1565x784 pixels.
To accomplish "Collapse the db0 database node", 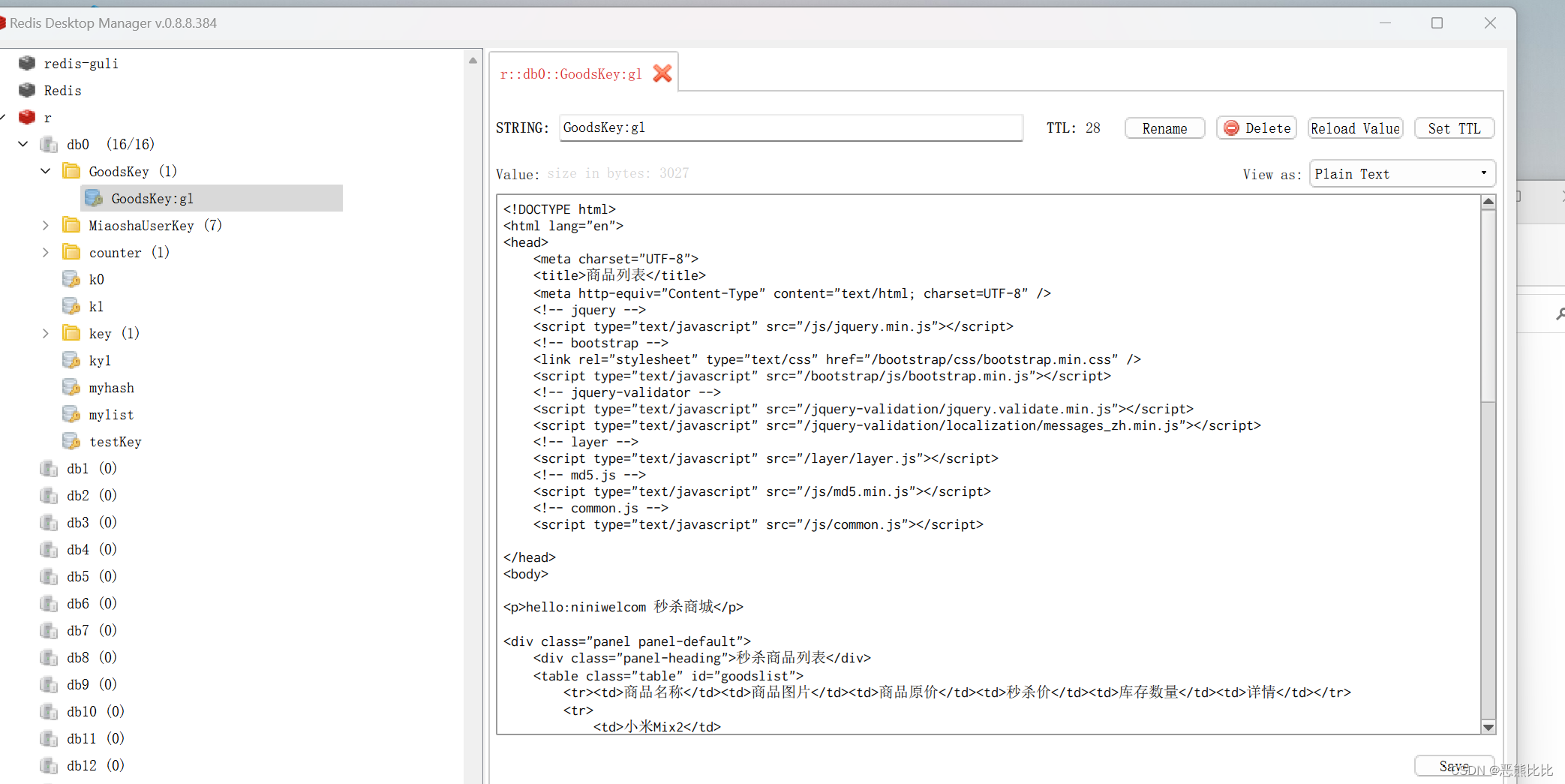I will pos(23,144).
